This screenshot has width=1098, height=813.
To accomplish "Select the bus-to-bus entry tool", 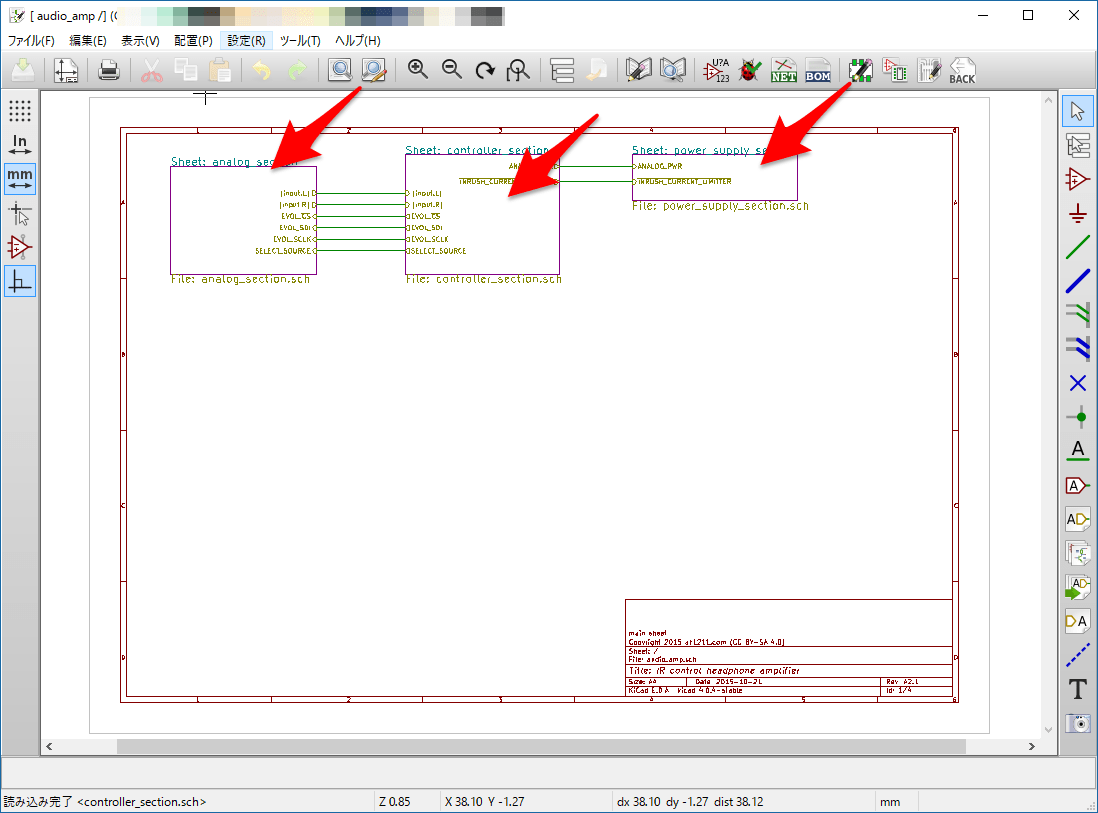I will pos(1078,348).
